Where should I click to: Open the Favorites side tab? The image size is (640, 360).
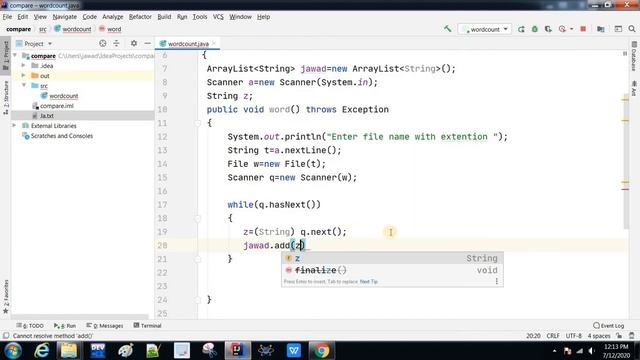point(6,296)
